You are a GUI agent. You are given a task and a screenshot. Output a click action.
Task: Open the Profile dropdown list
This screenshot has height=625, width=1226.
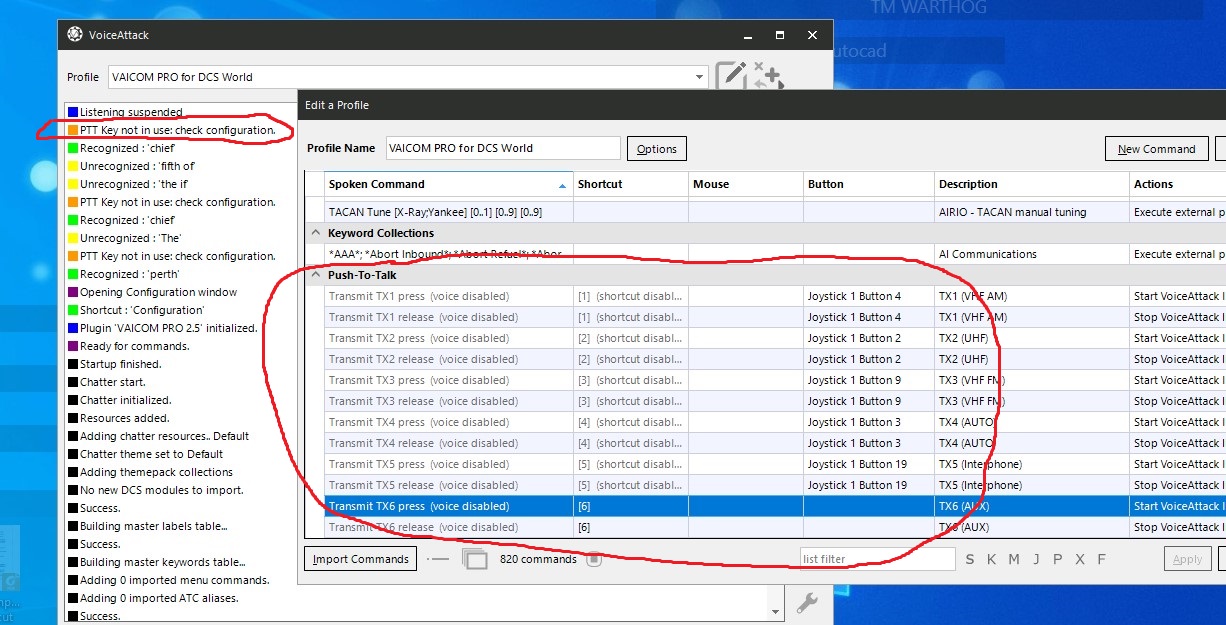click(699, 77)
